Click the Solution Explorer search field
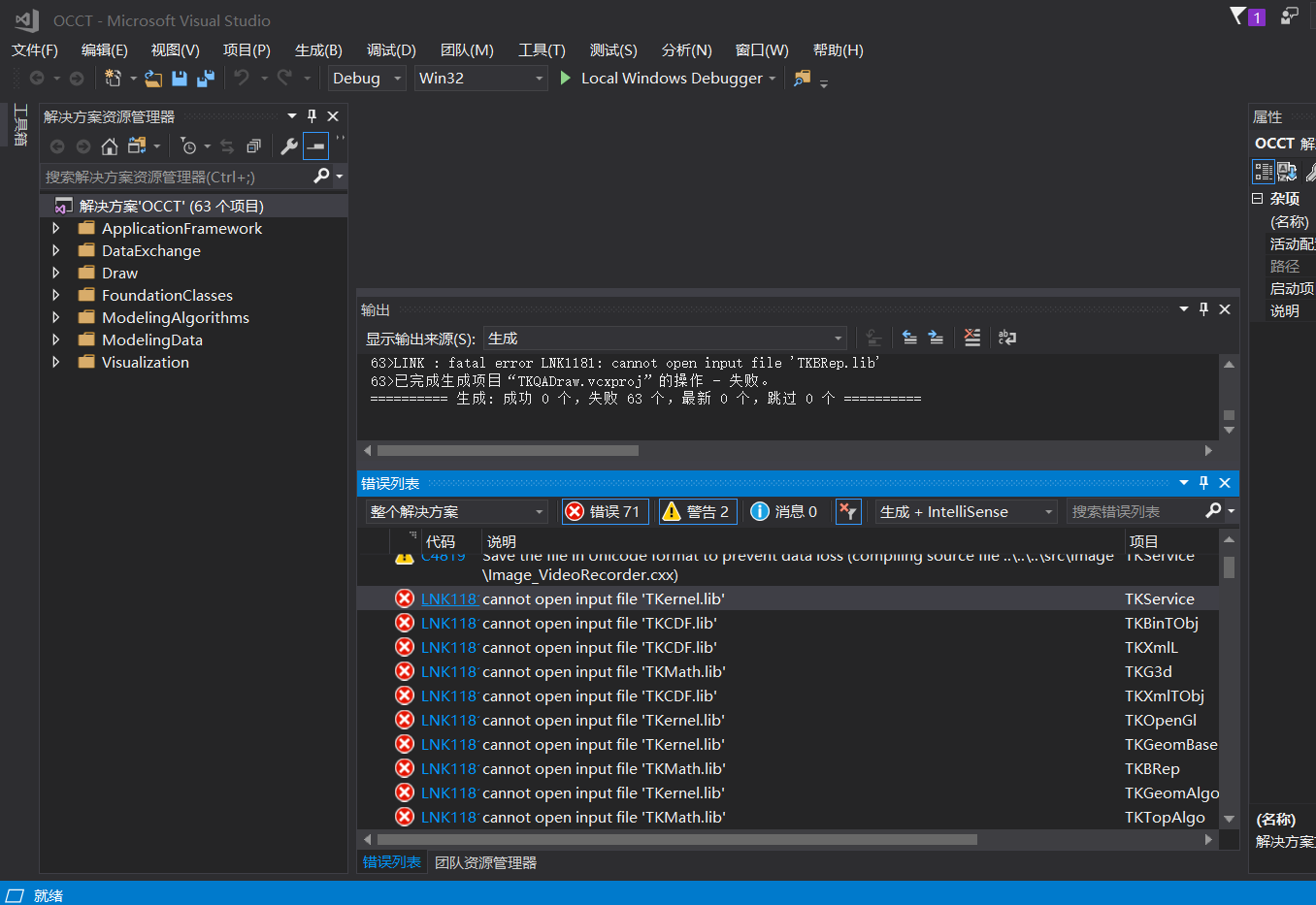 (x=177, y=177)
